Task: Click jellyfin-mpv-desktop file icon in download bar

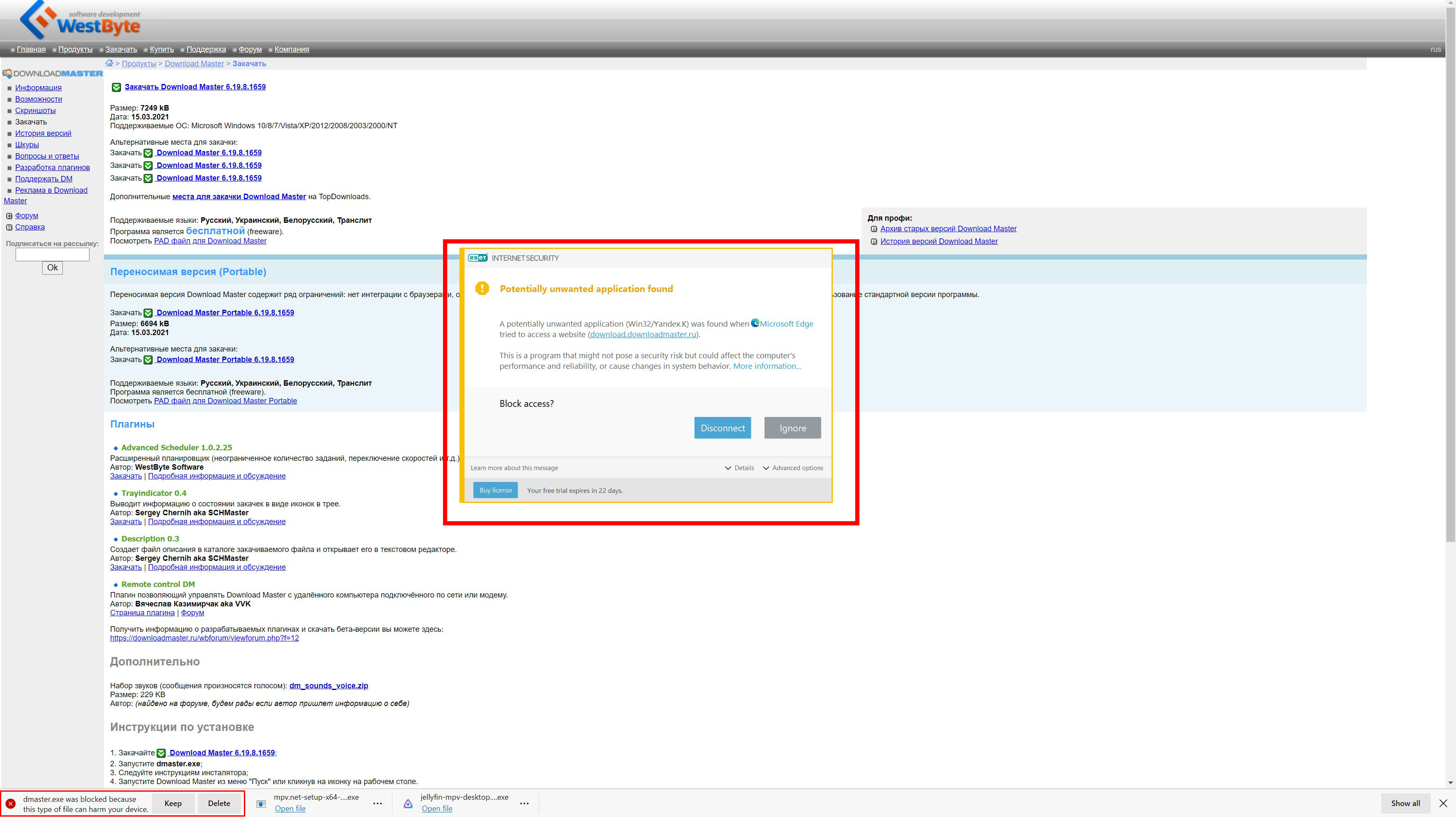Action: pos(408,803)
